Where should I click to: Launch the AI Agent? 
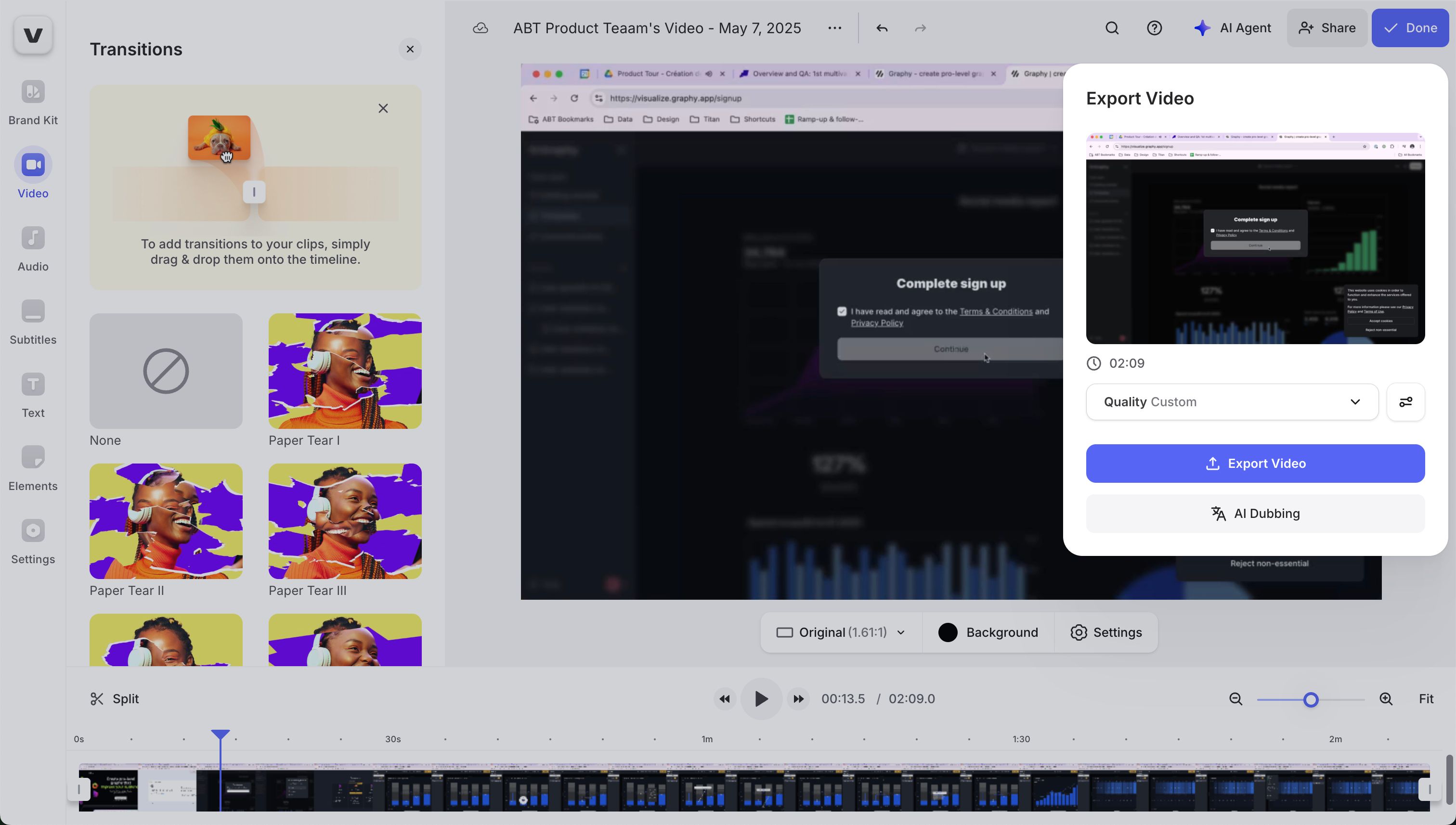coord(1232,28)
